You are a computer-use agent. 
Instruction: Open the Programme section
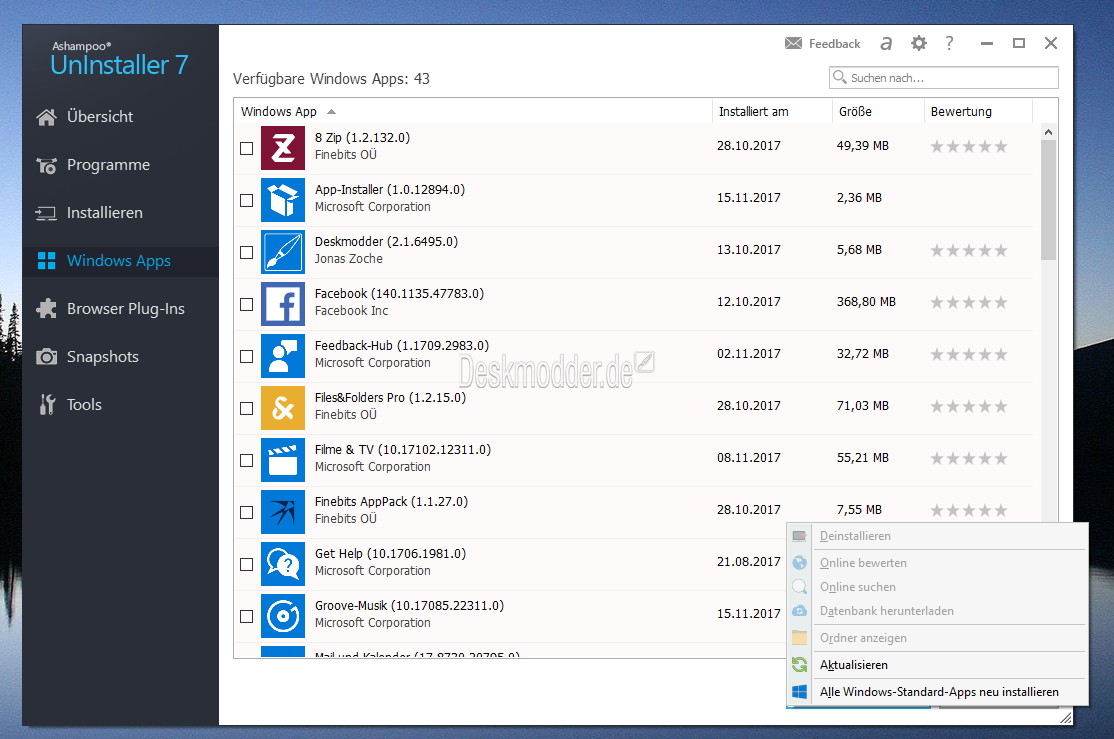(x=120, y=165)
